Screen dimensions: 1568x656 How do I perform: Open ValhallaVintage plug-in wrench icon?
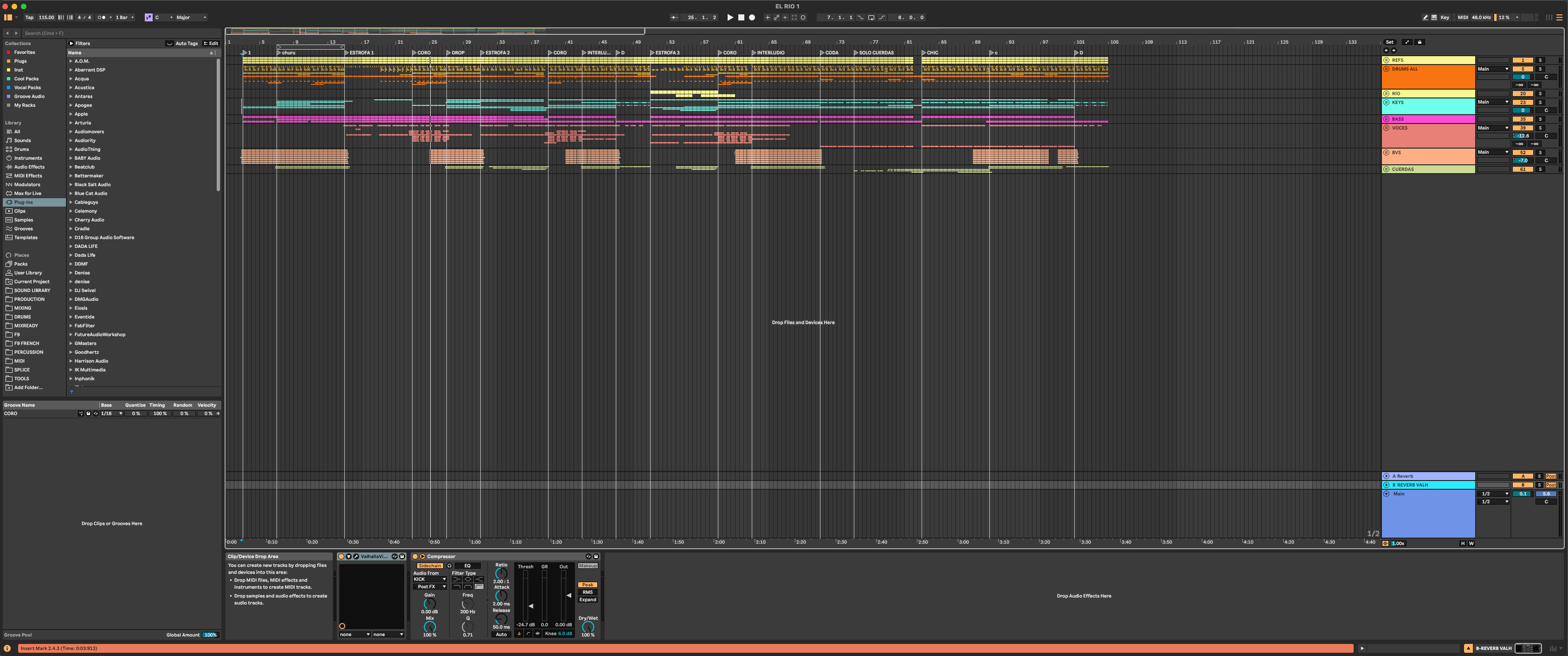(x=356, y=557)
